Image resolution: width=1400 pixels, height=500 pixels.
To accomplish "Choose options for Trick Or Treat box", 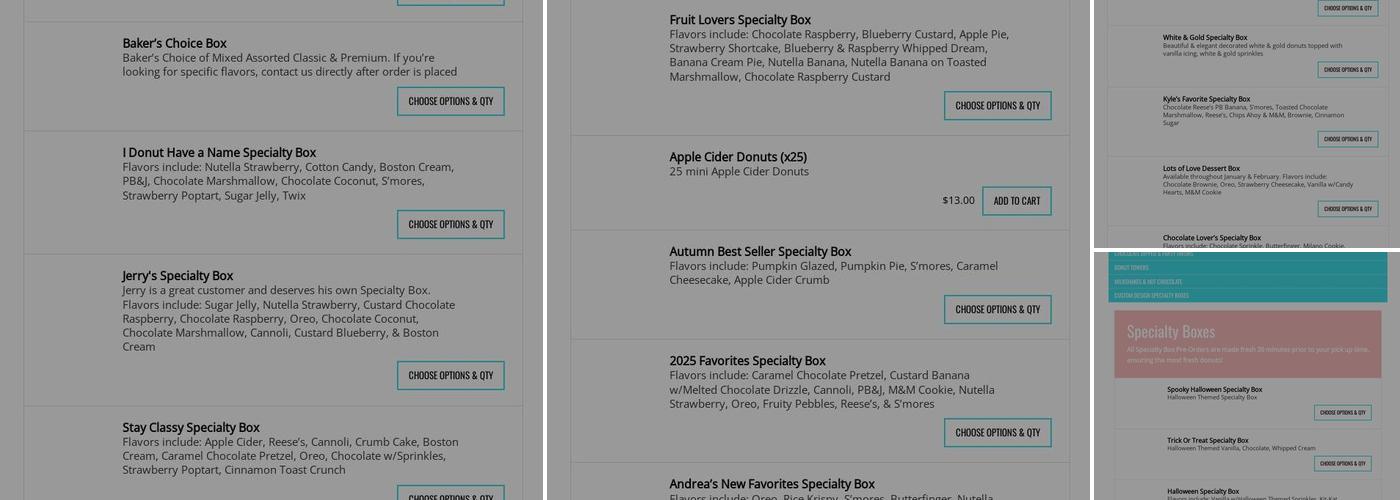I will (x=1342, y=463).
